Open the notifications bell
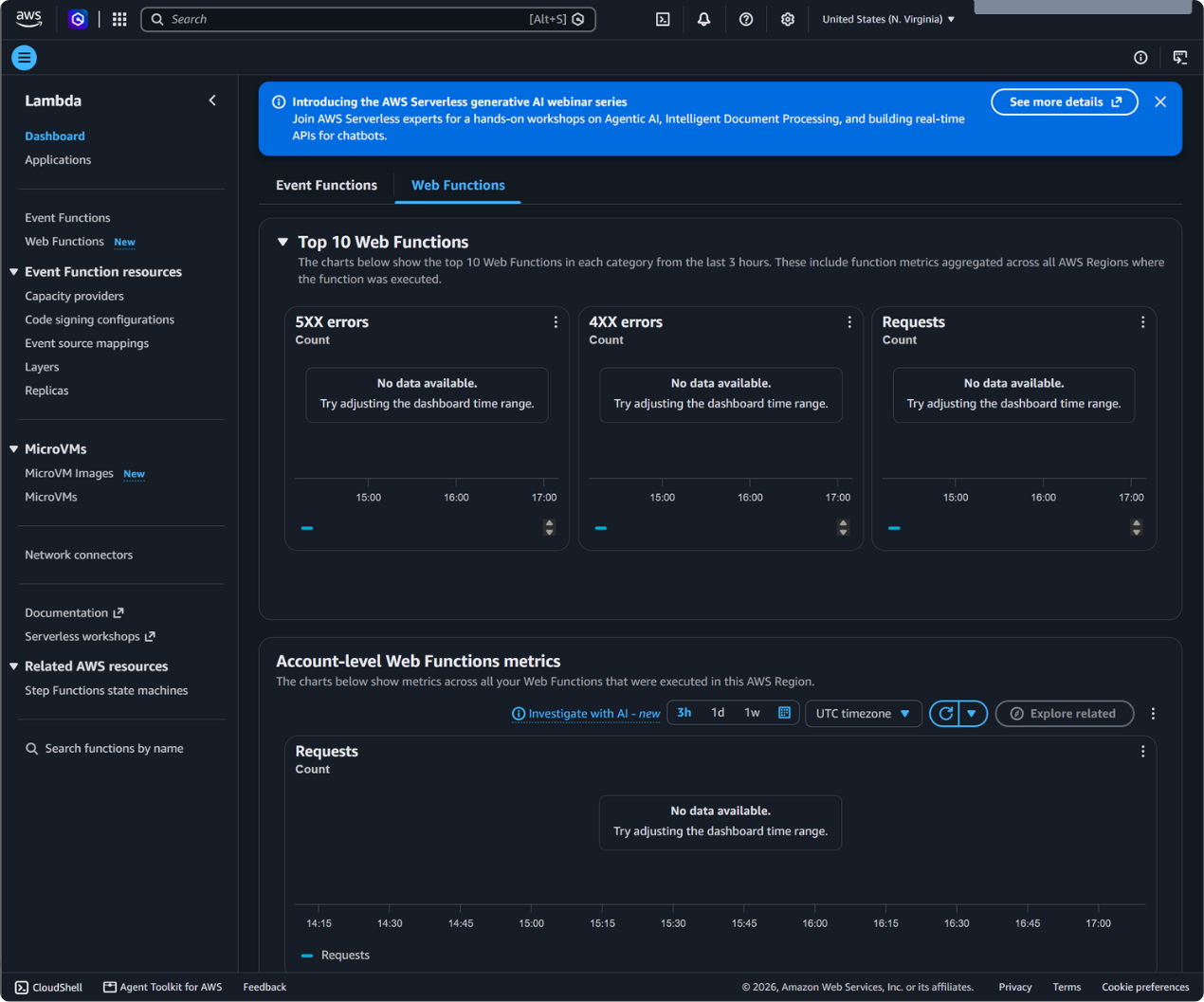This screenshot has height=1002, width=1204. [x=703, y=19]
